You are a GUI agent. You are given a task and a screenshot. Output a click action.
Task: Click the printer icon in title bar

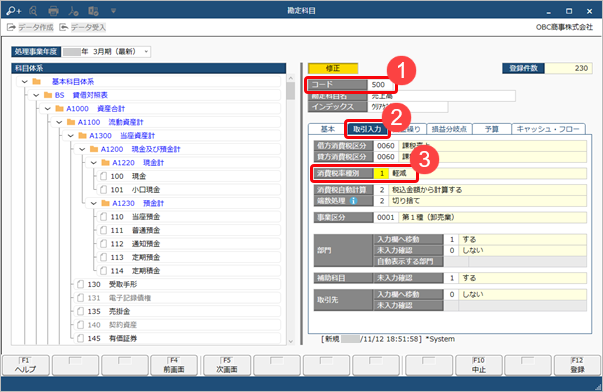53,11
